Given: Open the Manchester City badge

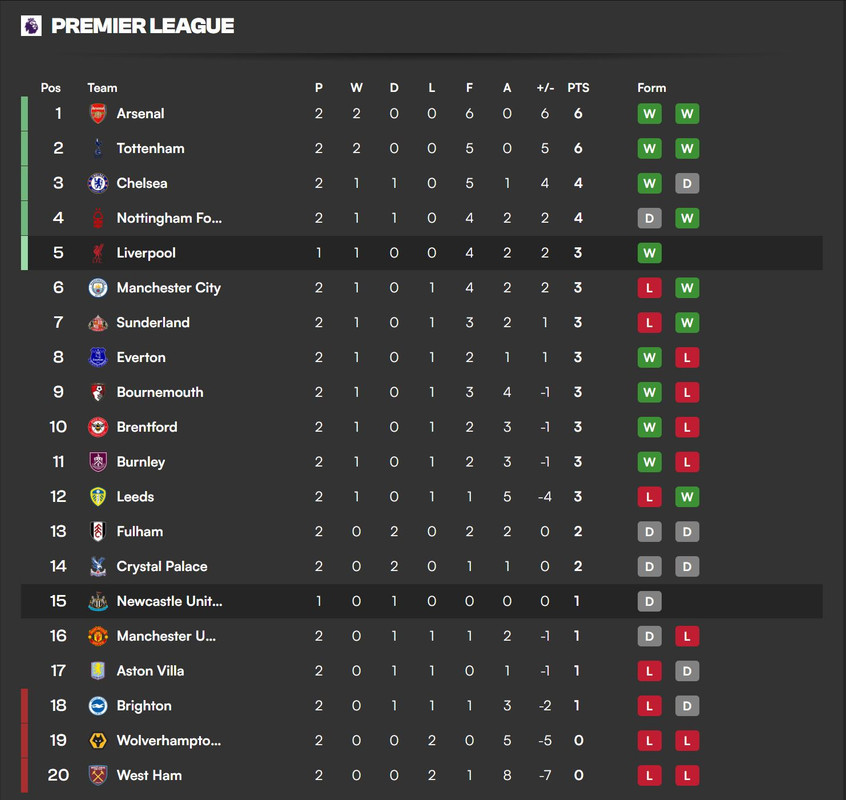Looking at the screenshot, I should pos(98,288).
